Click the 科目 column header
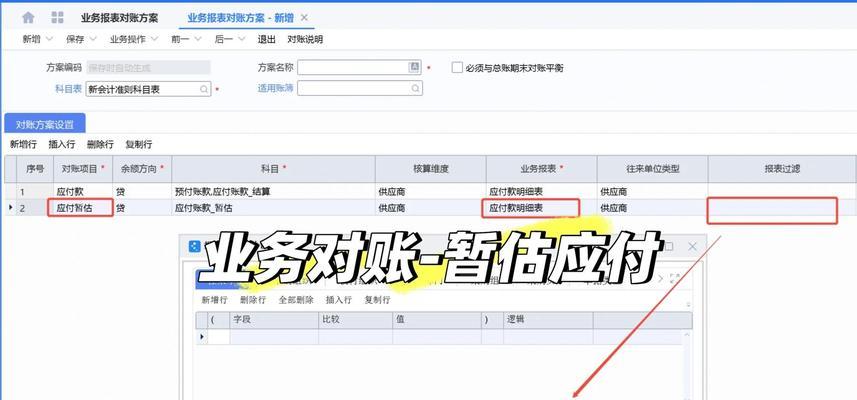Viewport: 857px width, 400px height. (x=273, y=169)
